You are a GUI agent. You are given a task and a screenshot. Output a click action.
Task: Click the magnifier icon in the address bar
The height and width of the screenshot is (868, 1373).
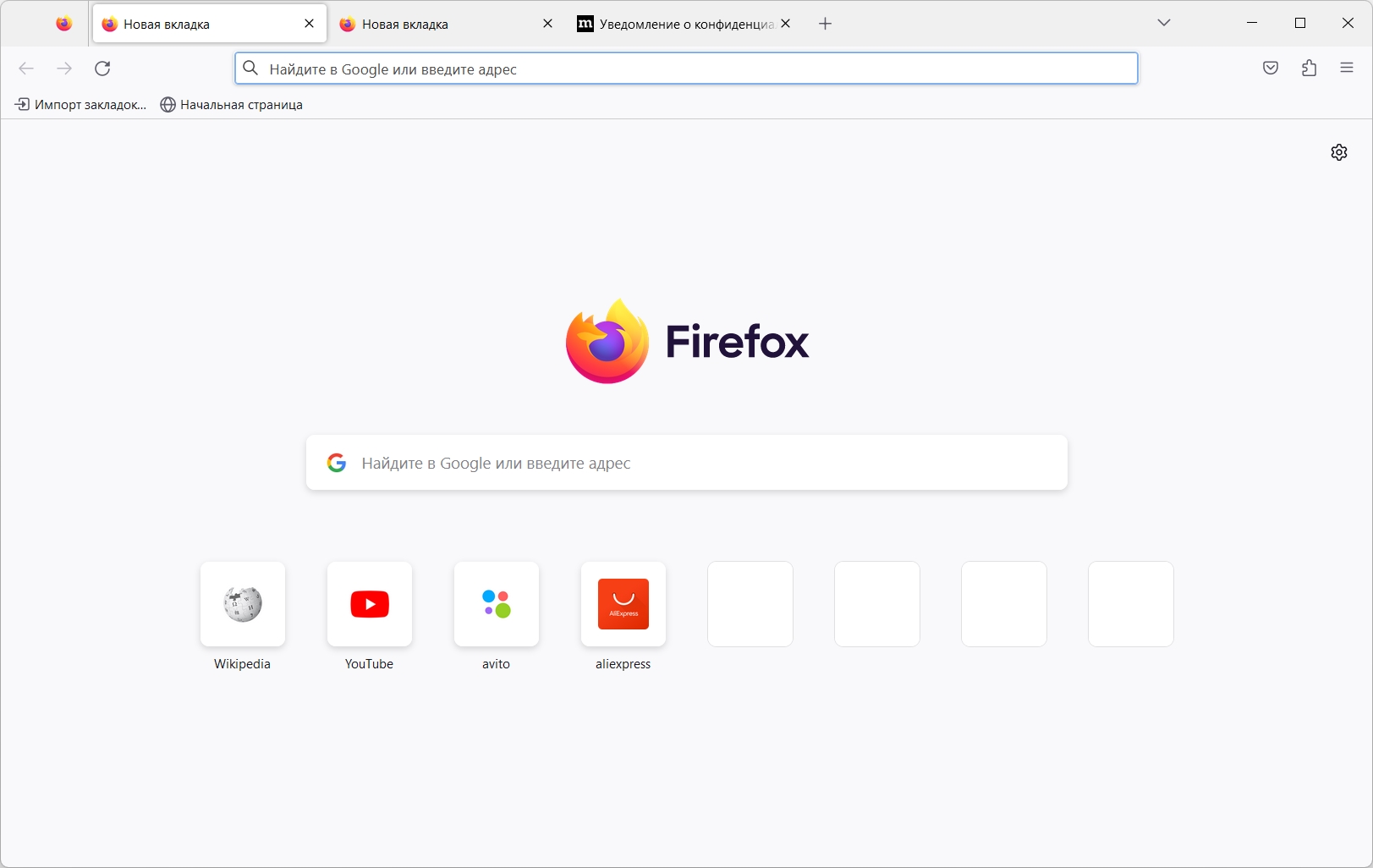[250, 69]
